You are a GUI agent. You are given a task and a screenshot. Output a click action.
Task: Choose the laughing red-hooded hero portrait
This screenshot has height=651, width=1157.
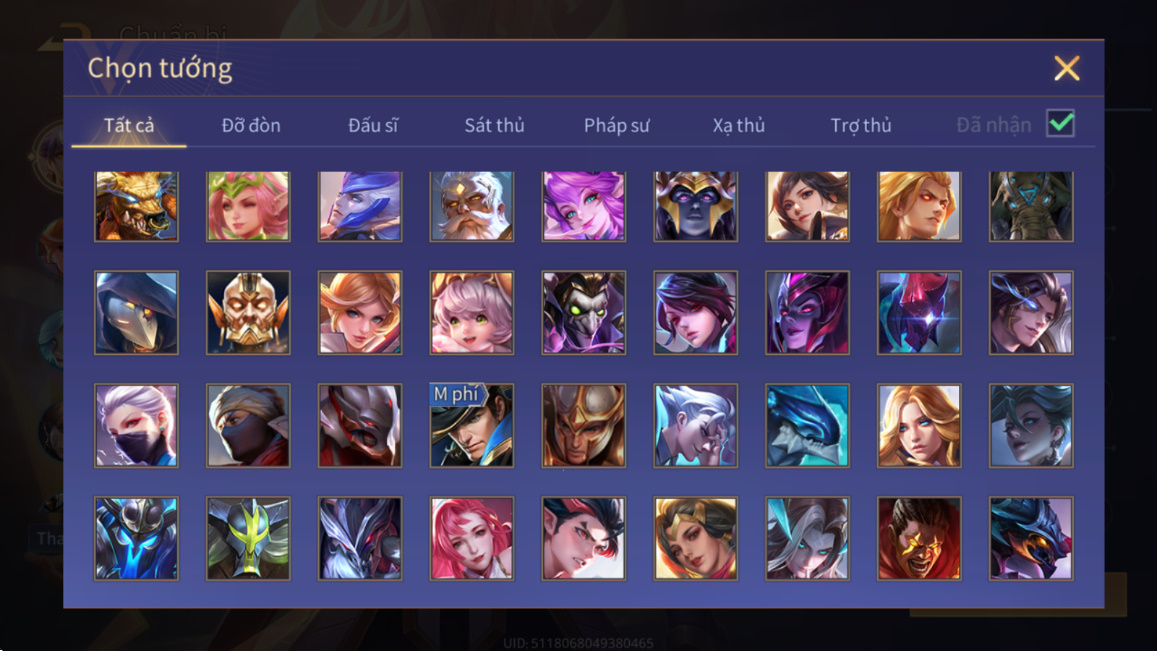click(919, 538)
